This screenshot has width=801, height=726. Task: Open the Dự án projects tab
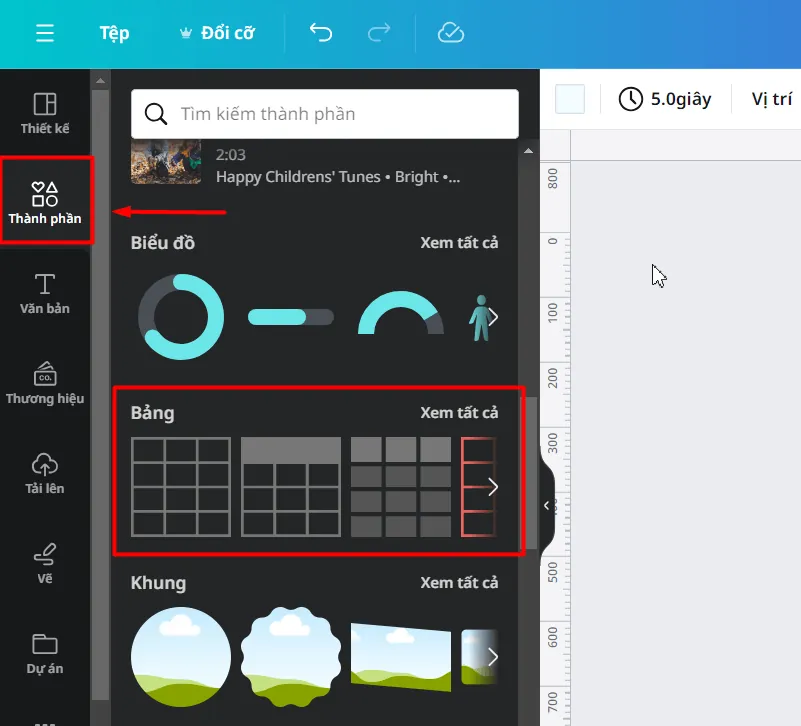tap(45, 654)
